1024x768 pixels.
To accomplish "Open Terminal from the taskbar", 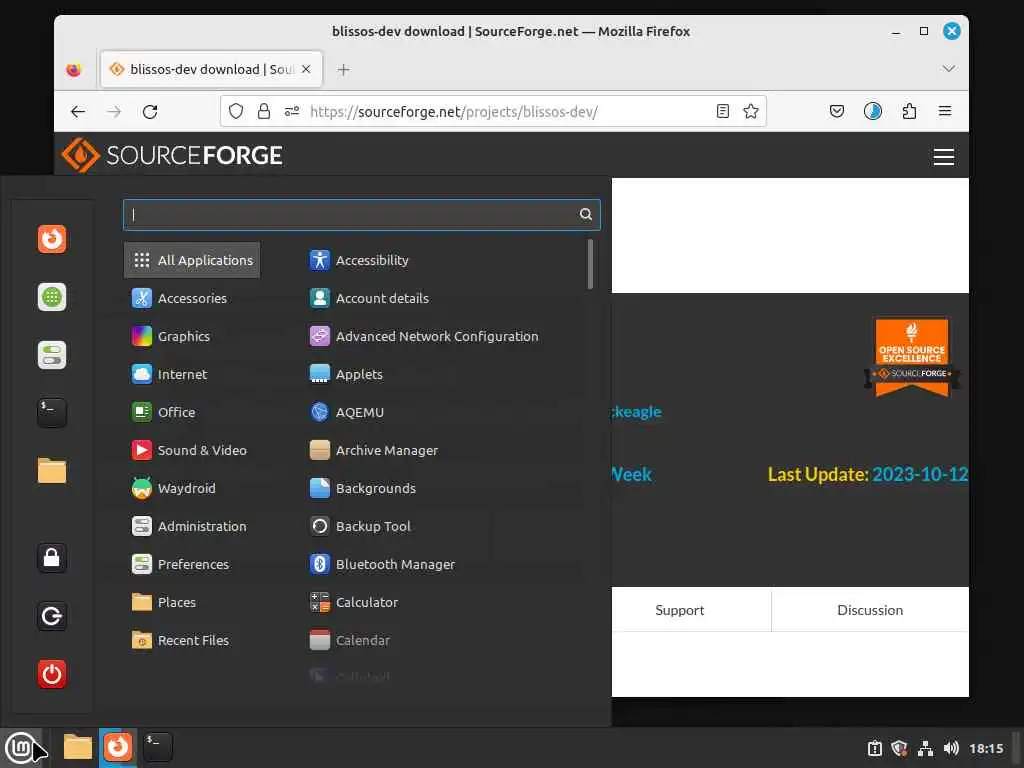I will click(157, 747).
